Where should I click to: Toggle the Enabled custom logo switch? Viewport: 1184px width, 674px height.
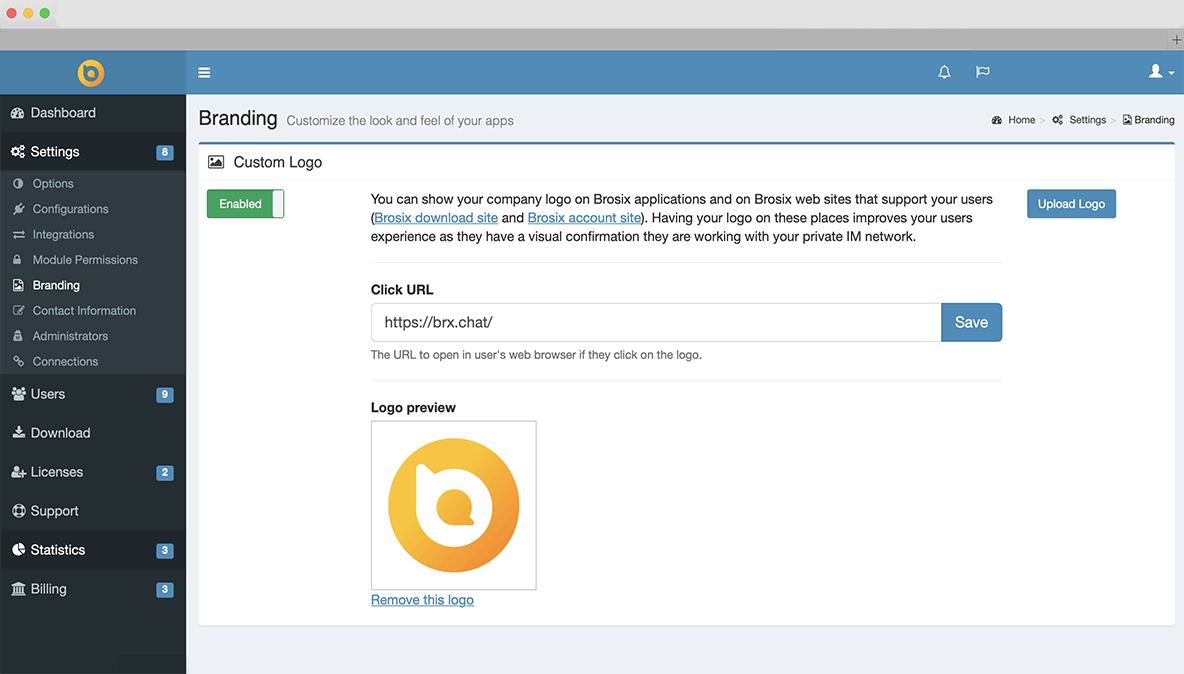point(245,204)
